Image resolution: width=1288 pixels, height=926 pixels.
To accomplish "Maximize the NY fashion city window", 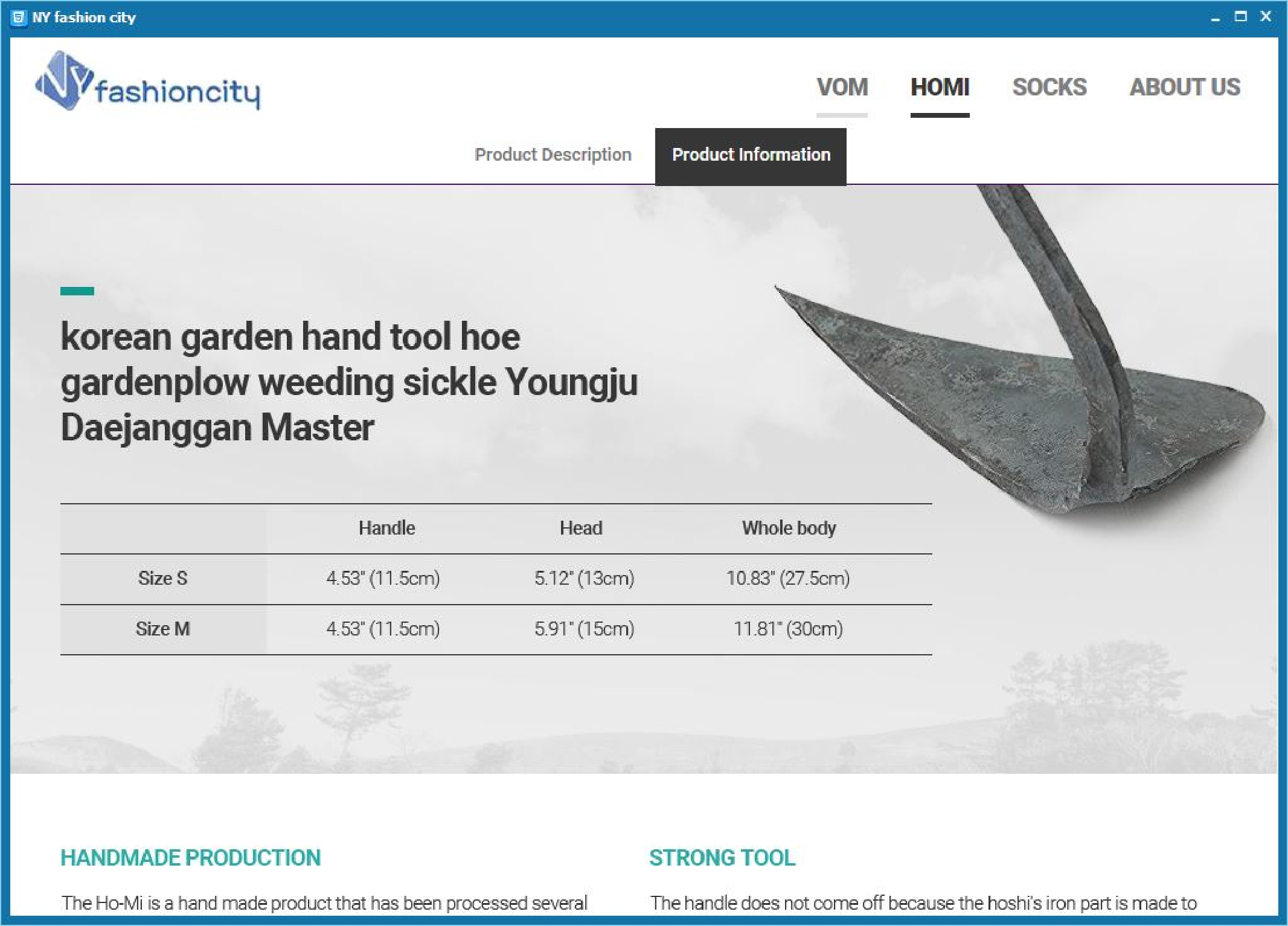I will [x=1241, y=17].
